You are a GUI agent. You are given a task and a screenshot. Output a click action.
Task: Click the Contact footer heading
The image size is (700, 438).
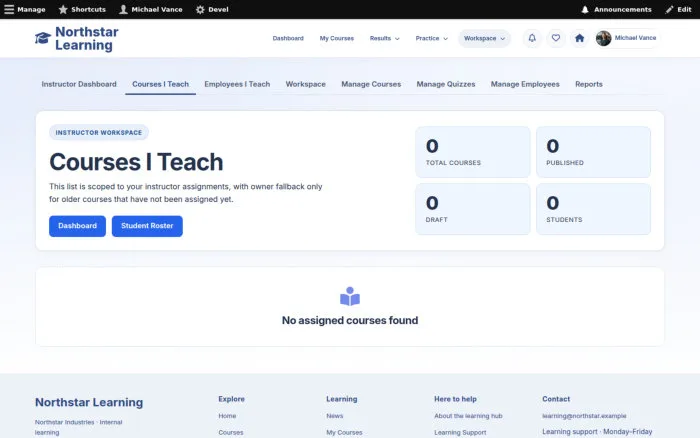coord(556,399)
